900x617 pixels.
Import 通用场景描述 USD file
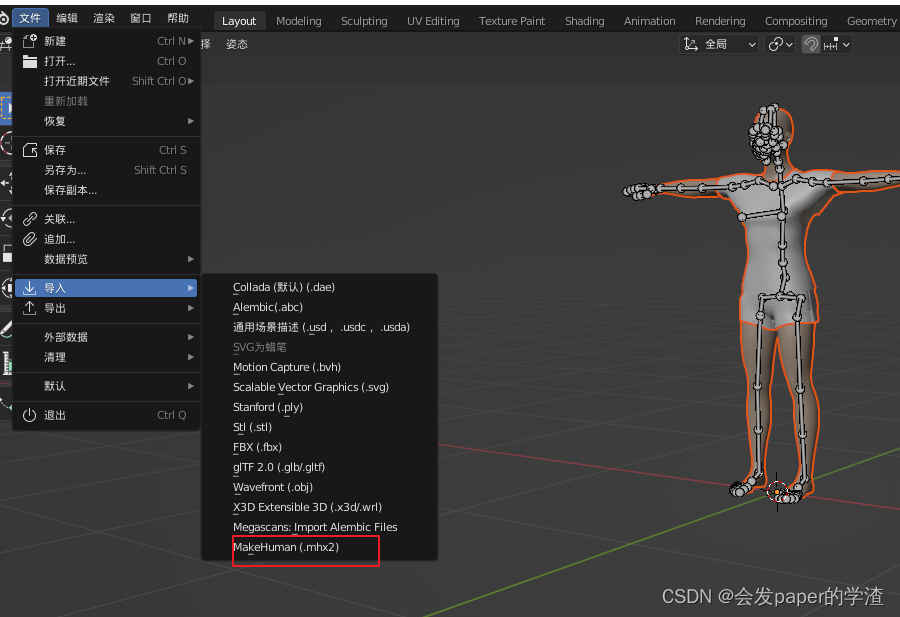pos(319,327)
